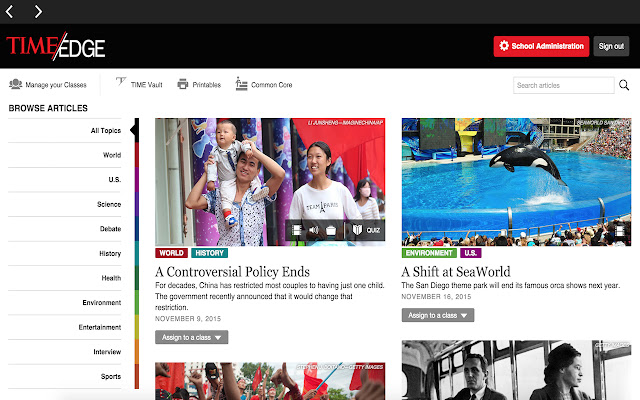Open Manage your Classes
Viewport: 640px width, 400px height.
point(48,84)
